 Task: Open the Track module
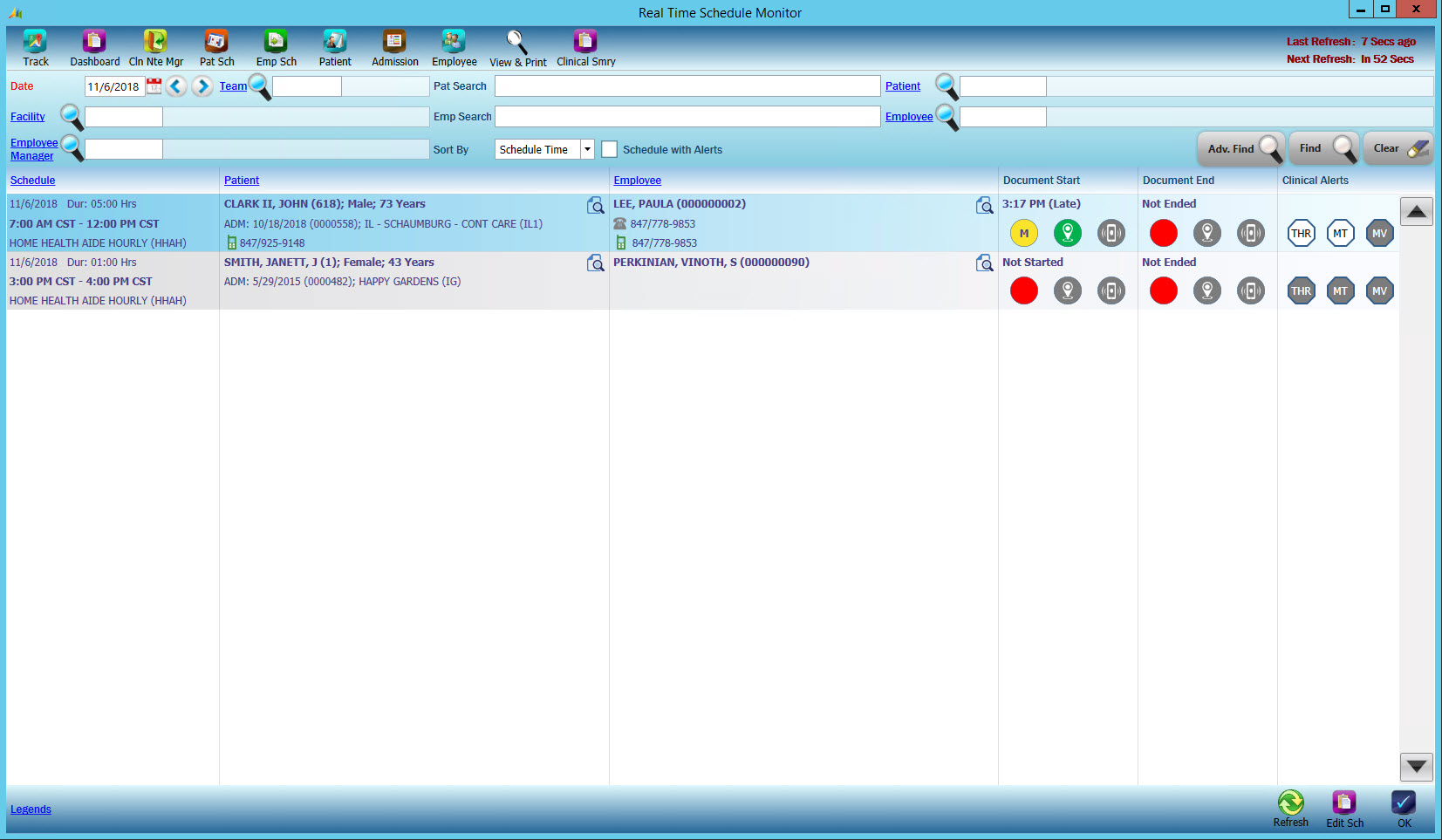[x=34, y=47]
